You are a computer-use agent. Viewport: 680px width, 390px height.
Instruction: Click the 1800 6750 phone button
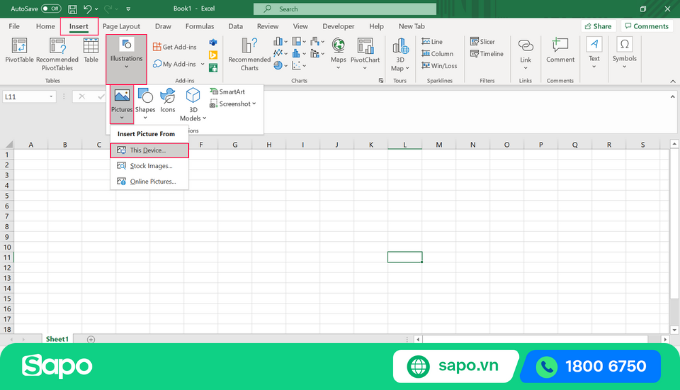tap(592, 367)
